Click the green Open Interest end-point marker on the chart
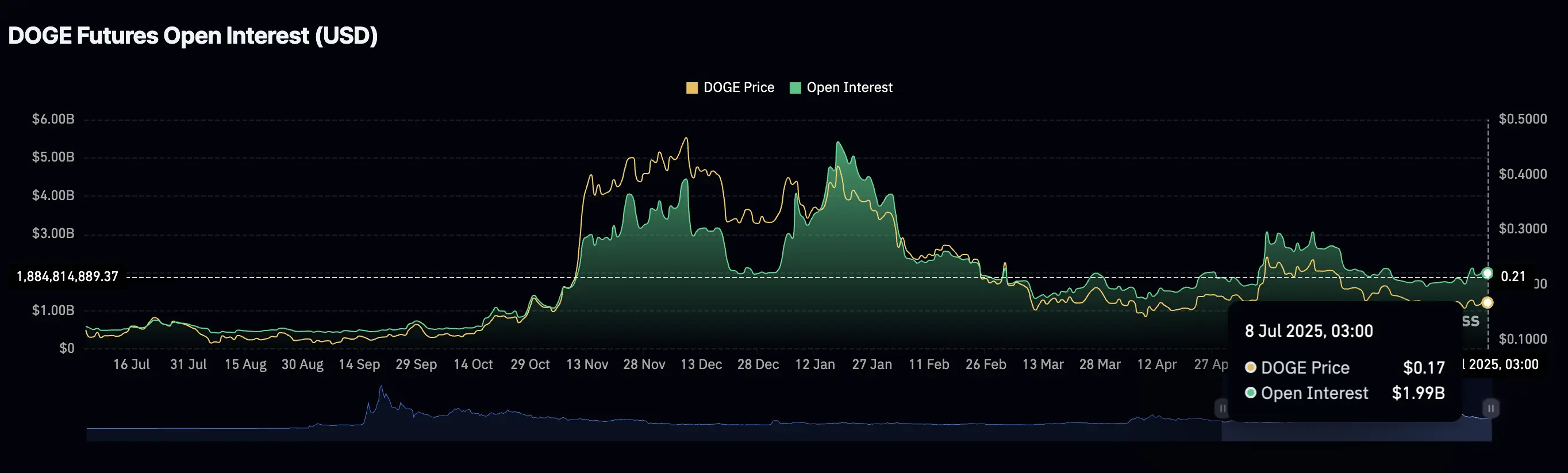 click(x=1487, y=274)
